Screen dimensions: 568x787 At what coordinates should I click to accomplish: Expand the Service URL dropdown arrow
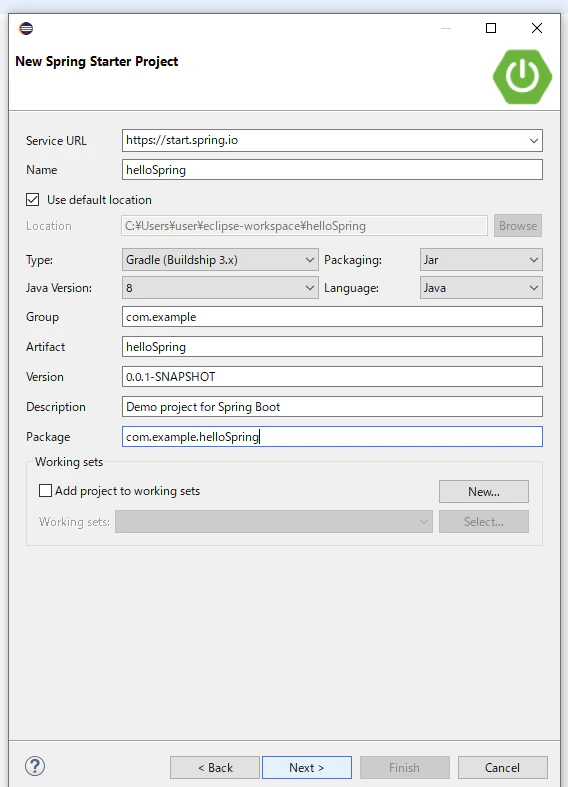[x=534, y=141]
